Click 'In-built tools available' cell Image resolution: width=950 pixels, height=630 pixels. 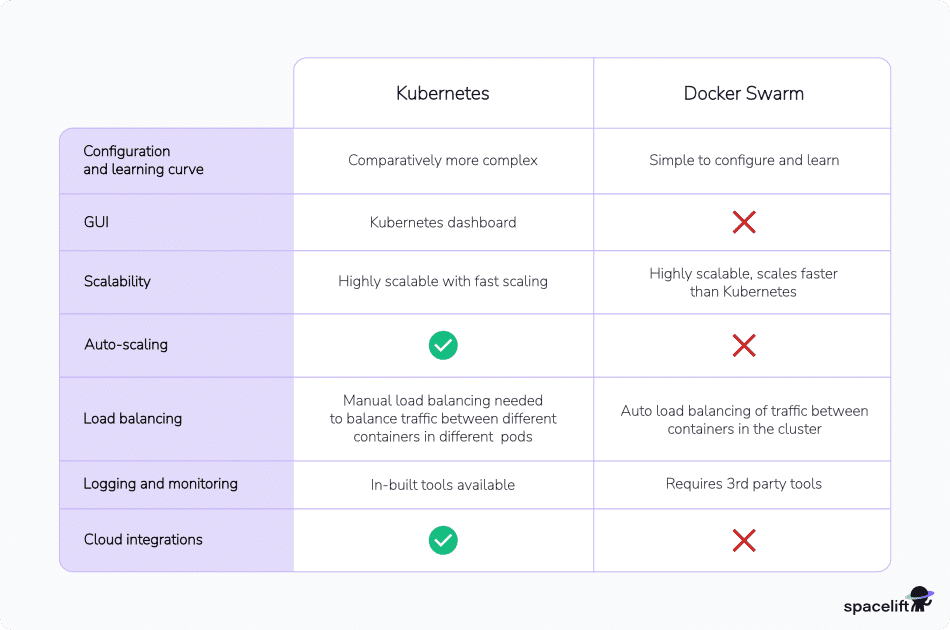(x=443, y=485)
